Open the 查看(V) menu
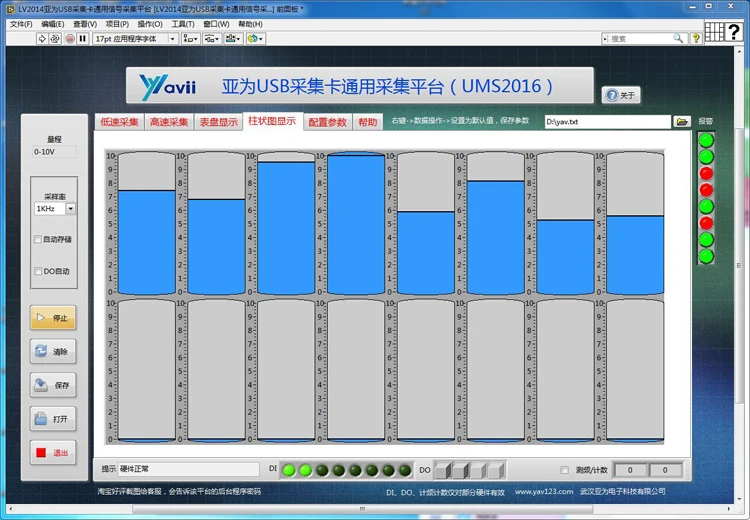This screenshot has width=750, height=520. point(85,24)
